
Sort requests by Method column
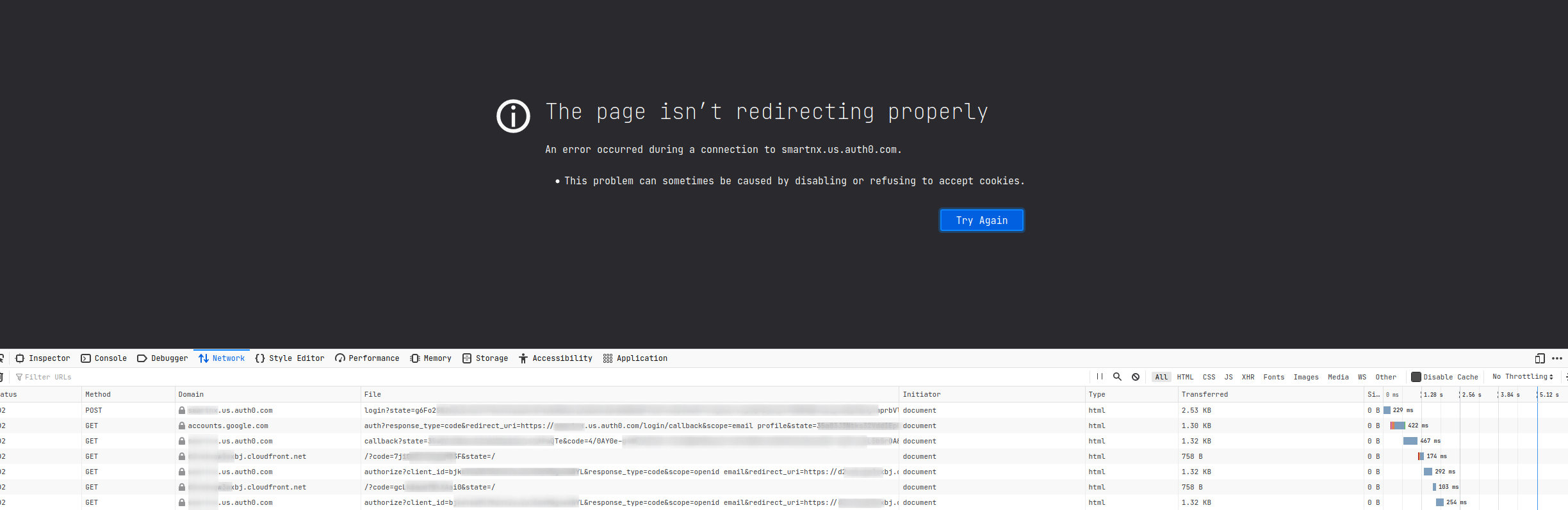(x=128, y=394)
